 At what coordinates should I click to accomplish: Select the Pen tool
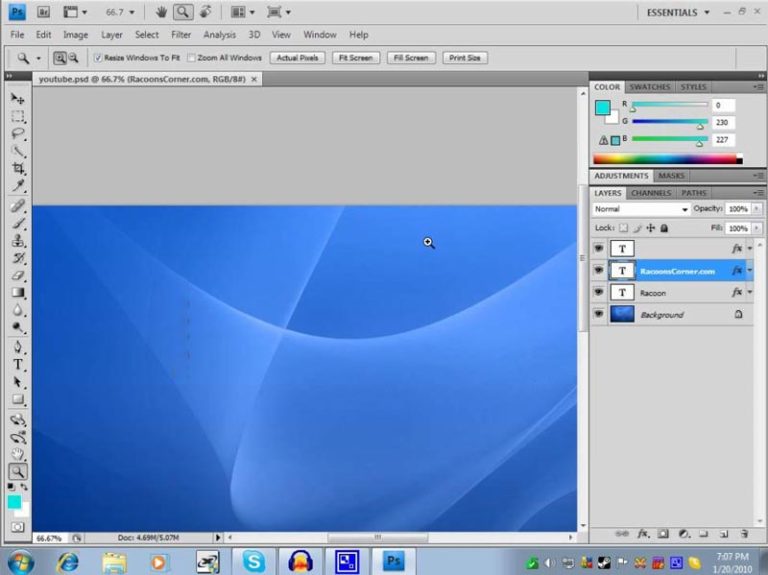[x=18, y=347]
